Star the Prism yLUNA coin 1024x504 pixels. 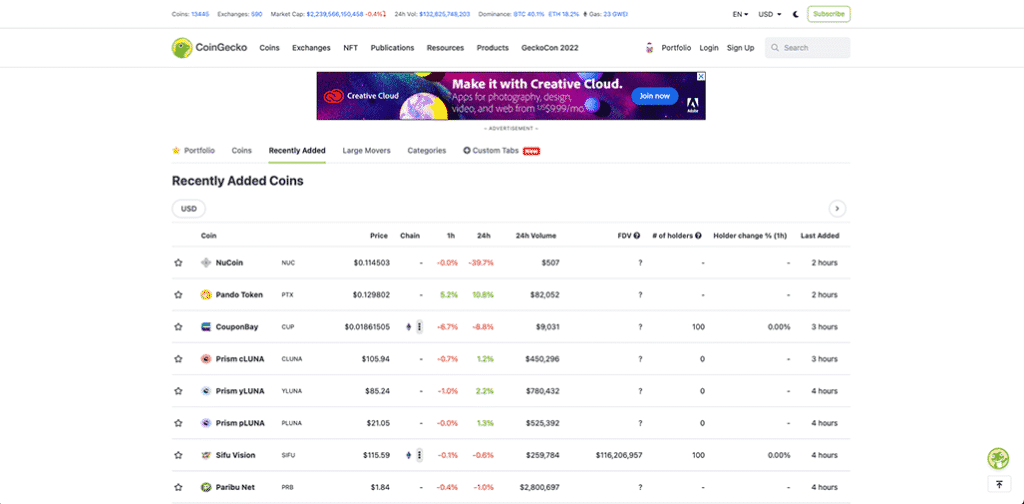coord(178,390)
